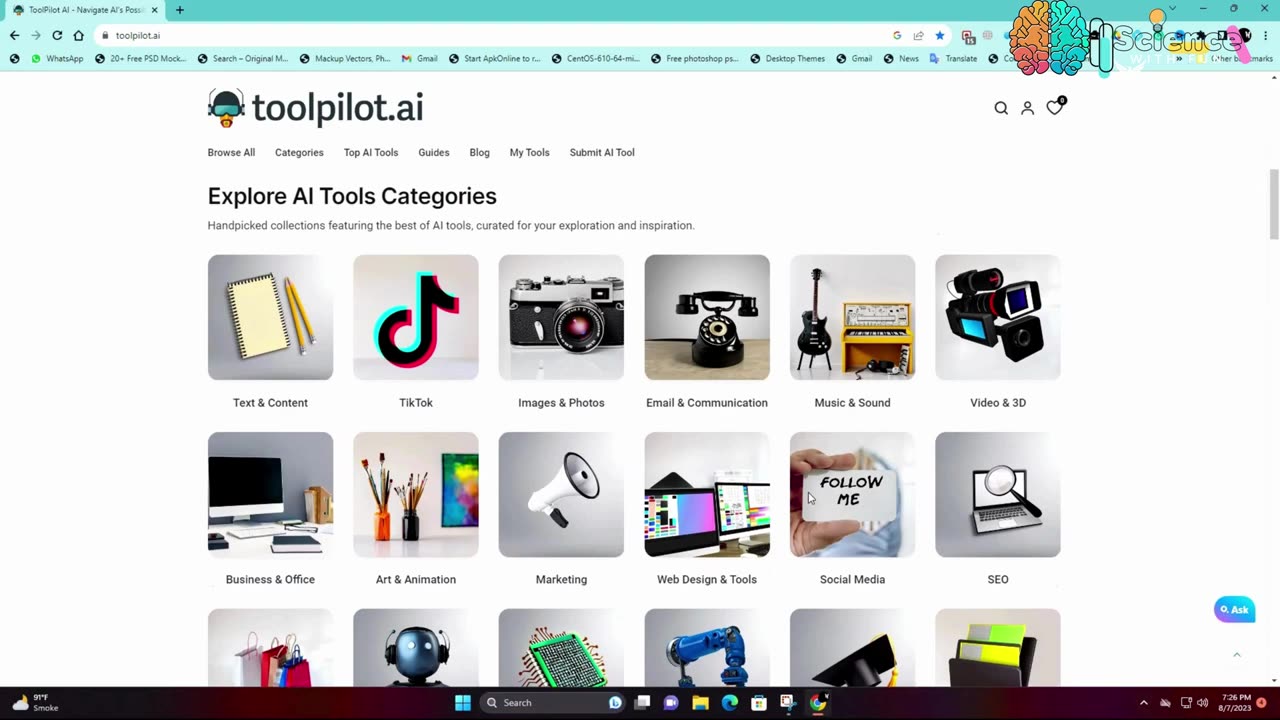Click the Video & 3D label

tap(998, 403)
